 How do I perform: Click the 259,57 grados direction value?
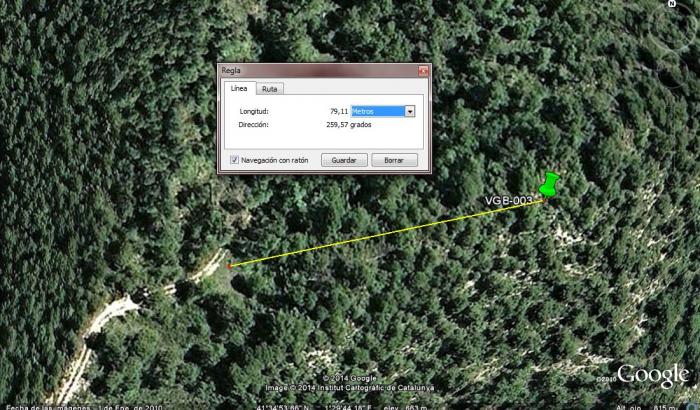pyautogui.click(x=349, y=125)
